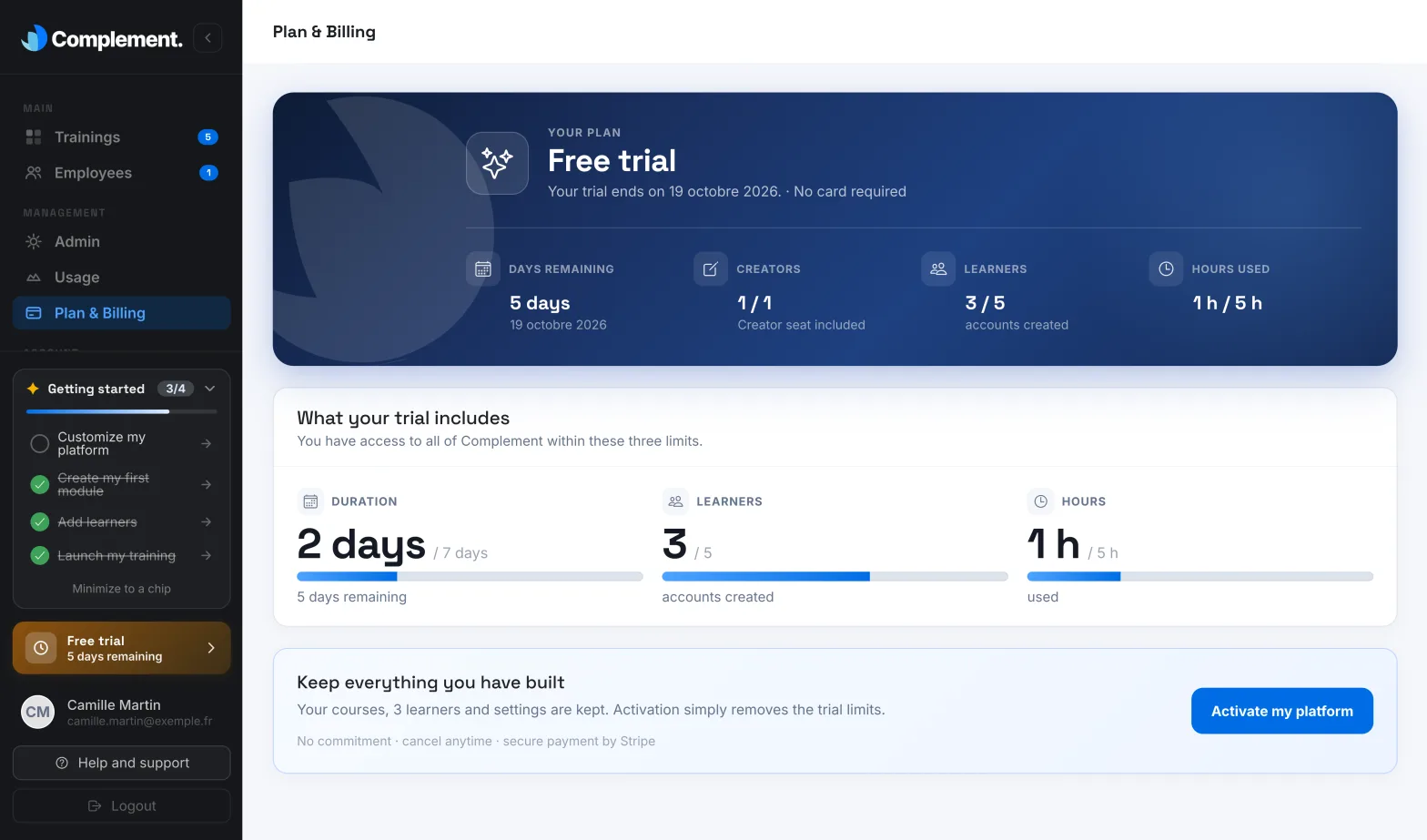Select Plan & Billing in the sidebar

coord(121,313)
